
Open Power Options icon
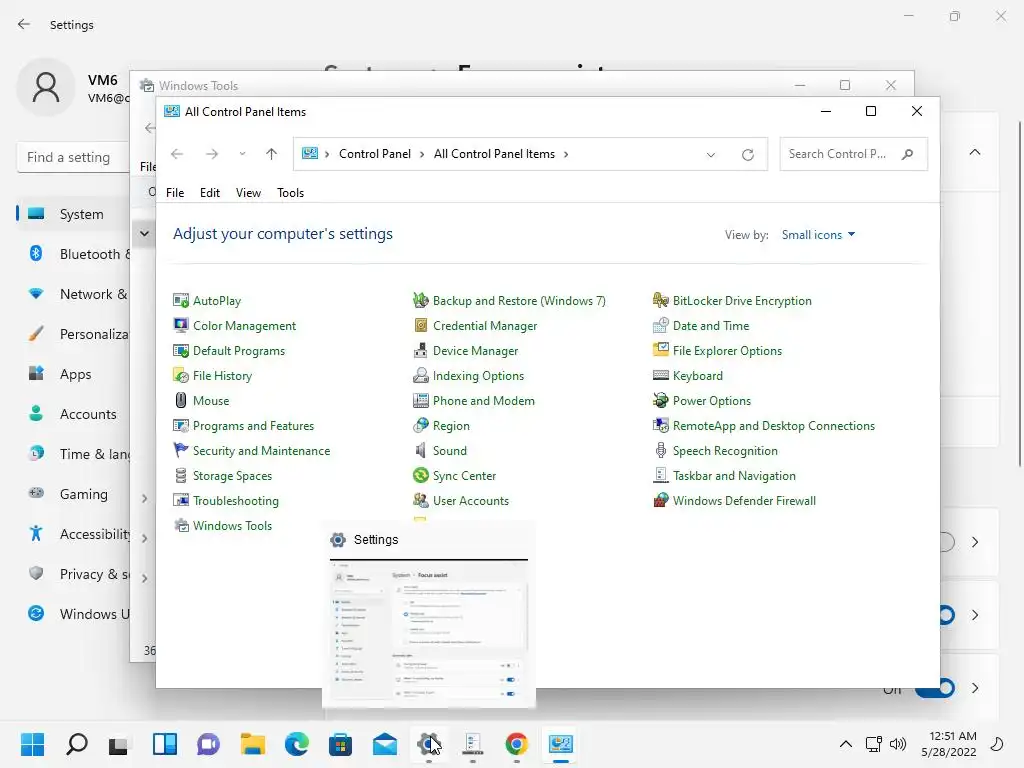661,400
